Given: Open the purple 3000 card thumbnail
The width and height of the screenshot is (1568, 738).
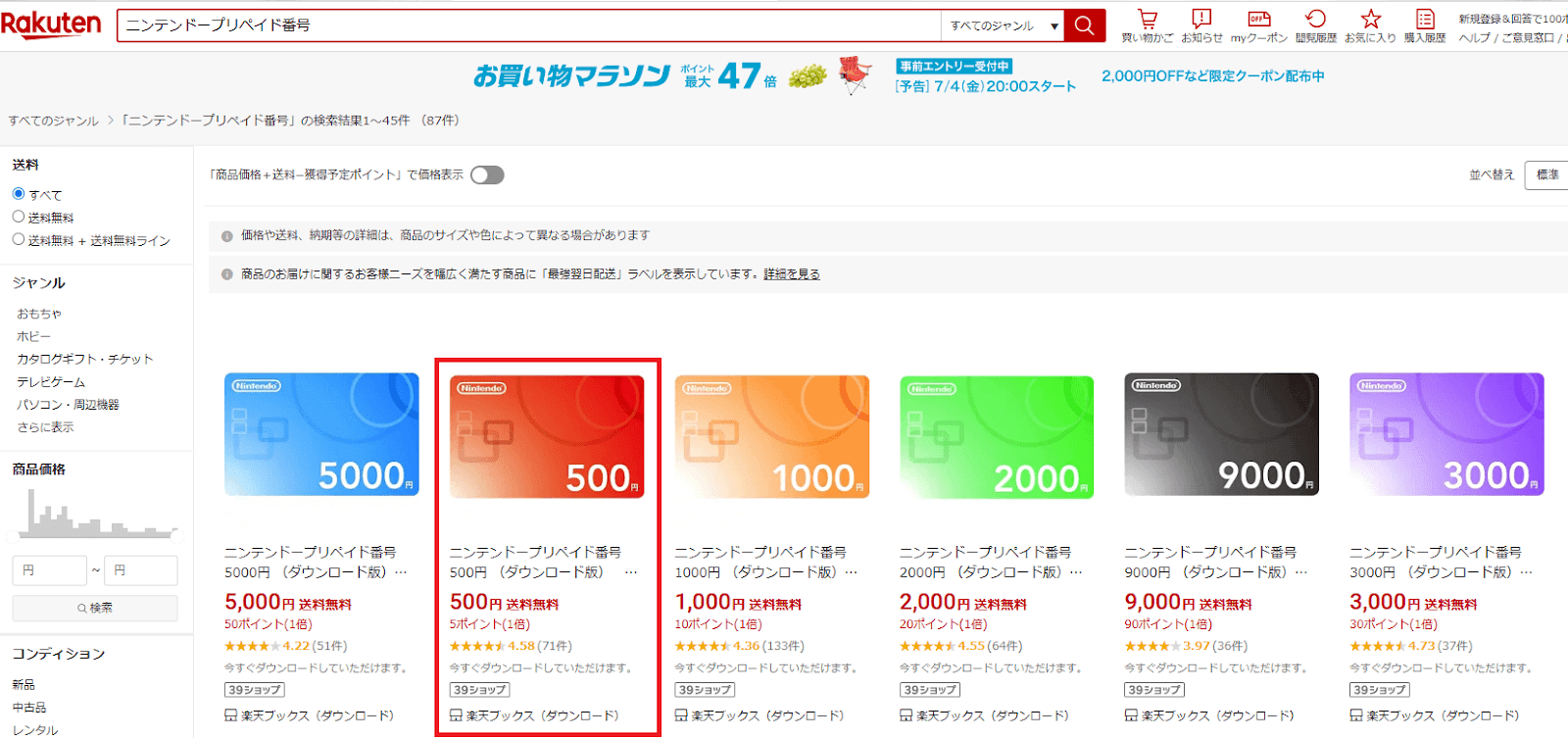Looking at the screenshot, I should (1446, 434).
